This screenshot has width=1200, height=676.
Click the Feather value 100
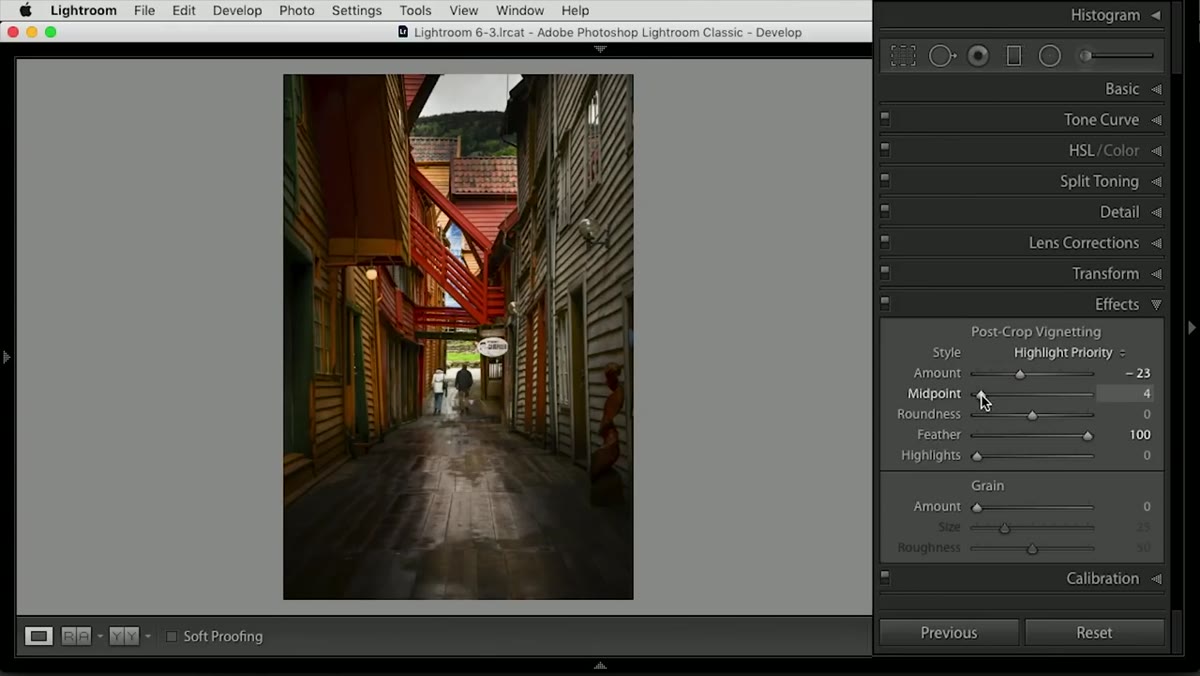pyautogui.click(x=1140, y=435)
